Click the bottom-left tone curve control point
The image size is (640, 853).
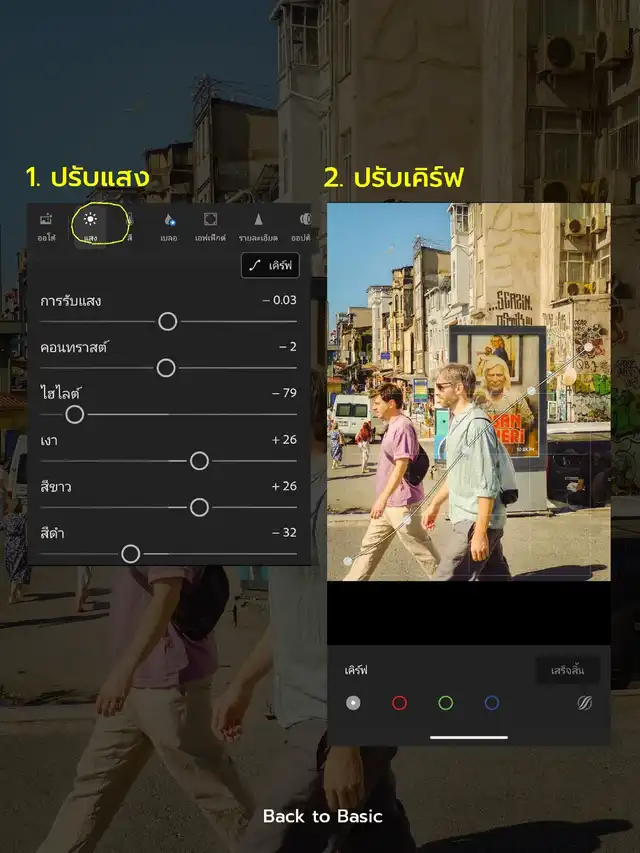point(347,561)
